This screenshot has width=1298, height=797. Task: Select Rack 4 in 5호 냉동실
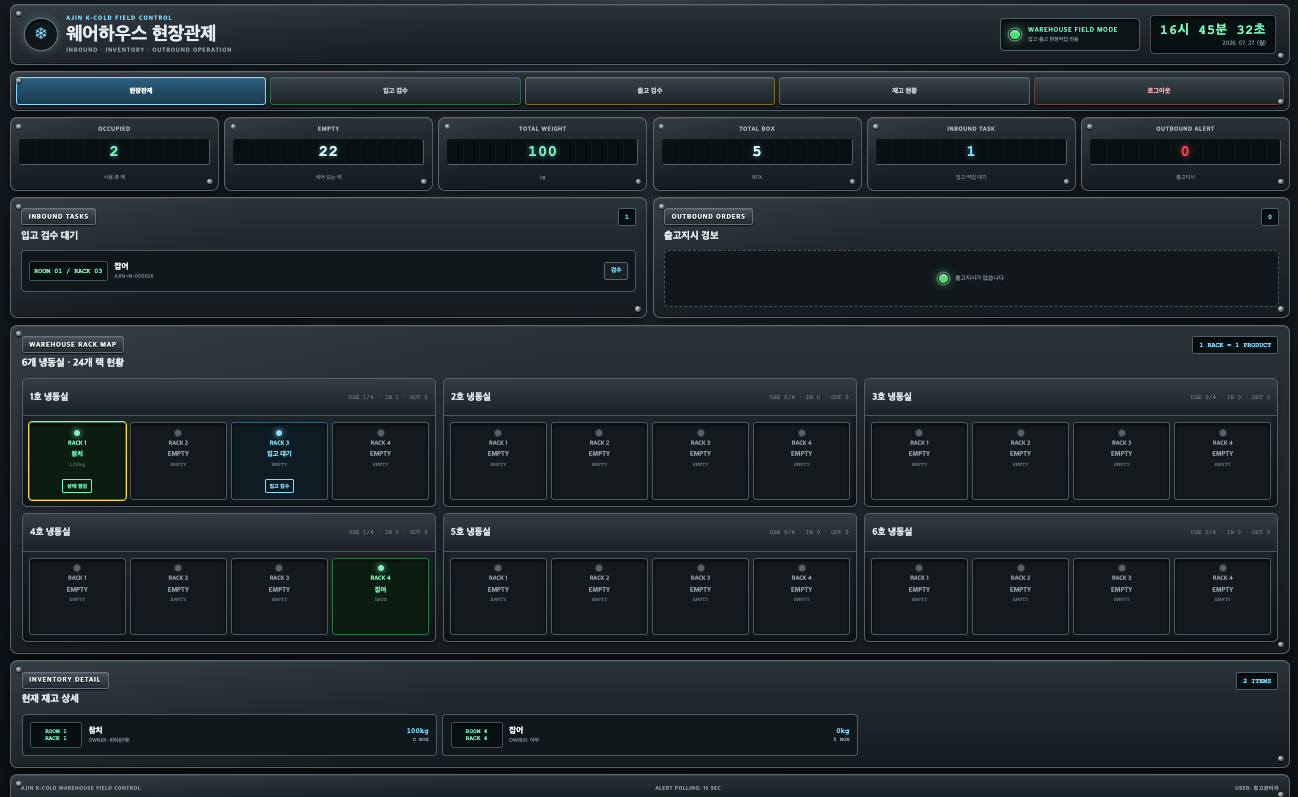(x=801, y=596)
